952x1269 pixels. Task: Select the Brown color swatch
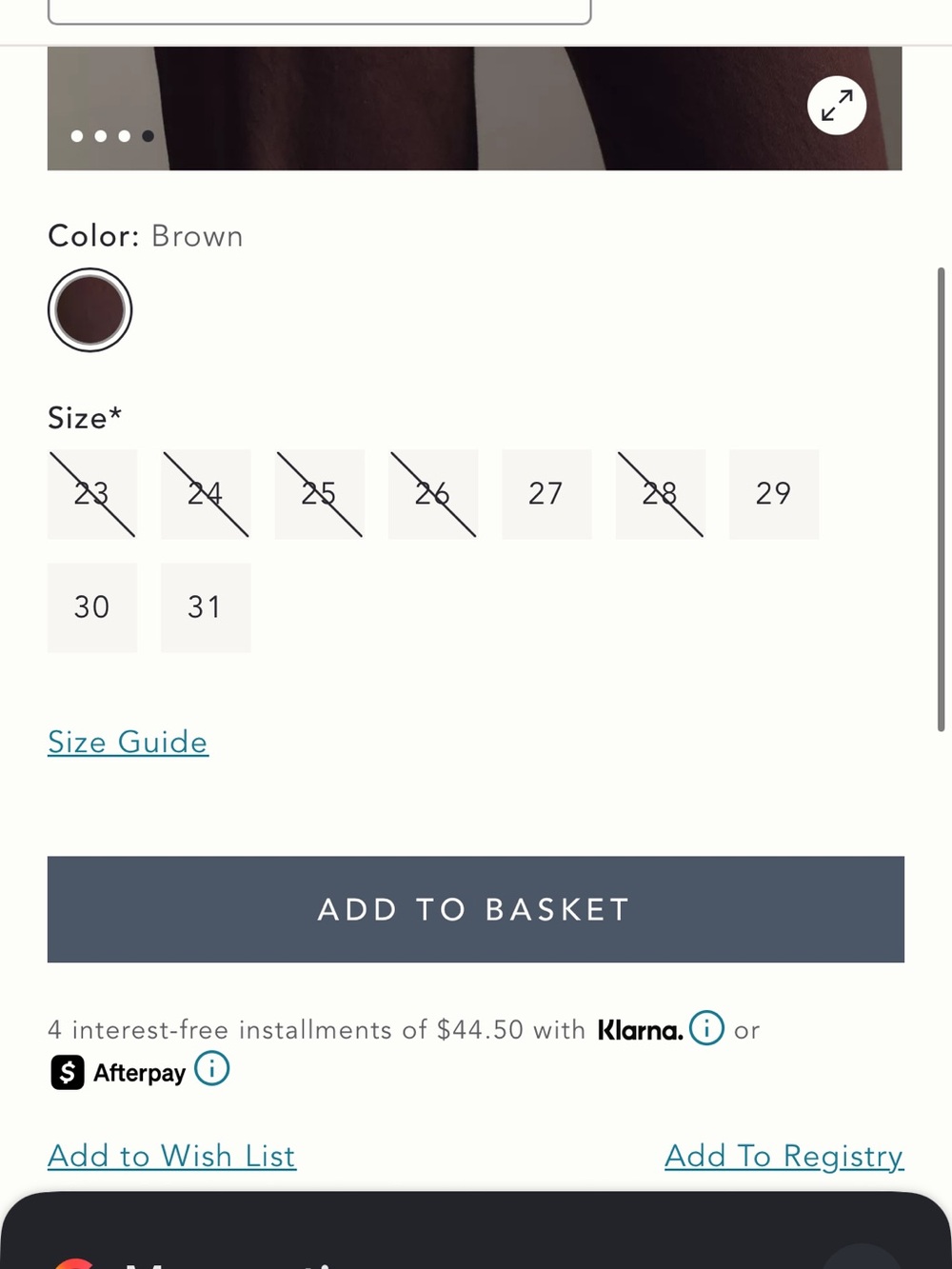[89, 310]
